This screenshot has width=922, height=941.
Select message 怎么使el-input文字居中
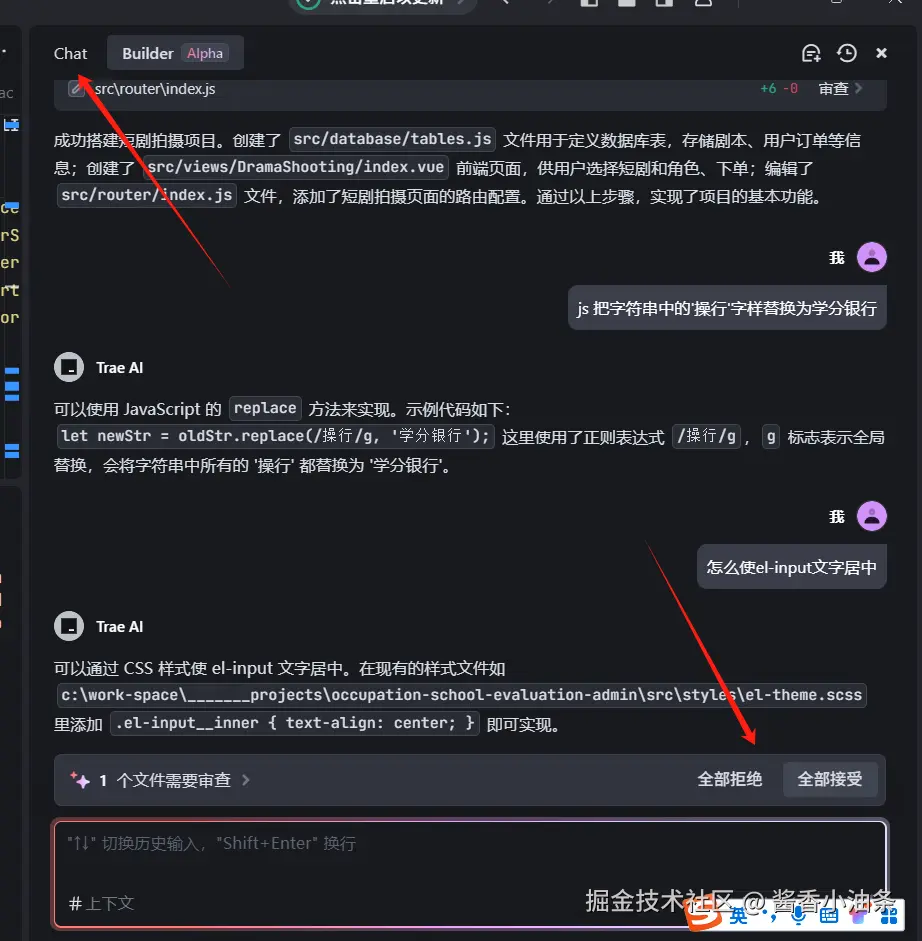click(791, 567)
